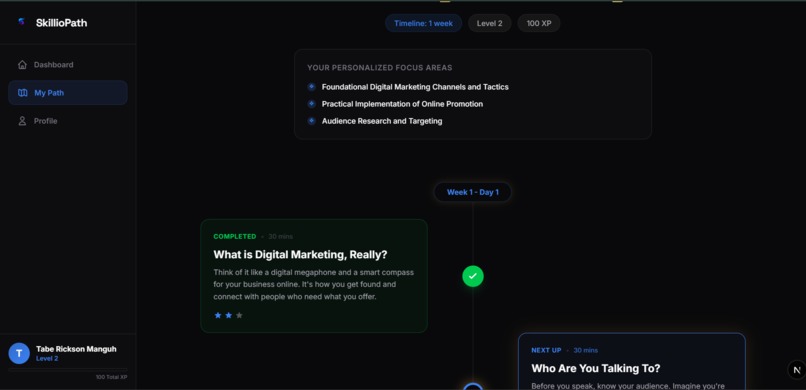Click the Week 1 - Day 1 marker
This screenshot has width=806, height=390.
point(472,192)
